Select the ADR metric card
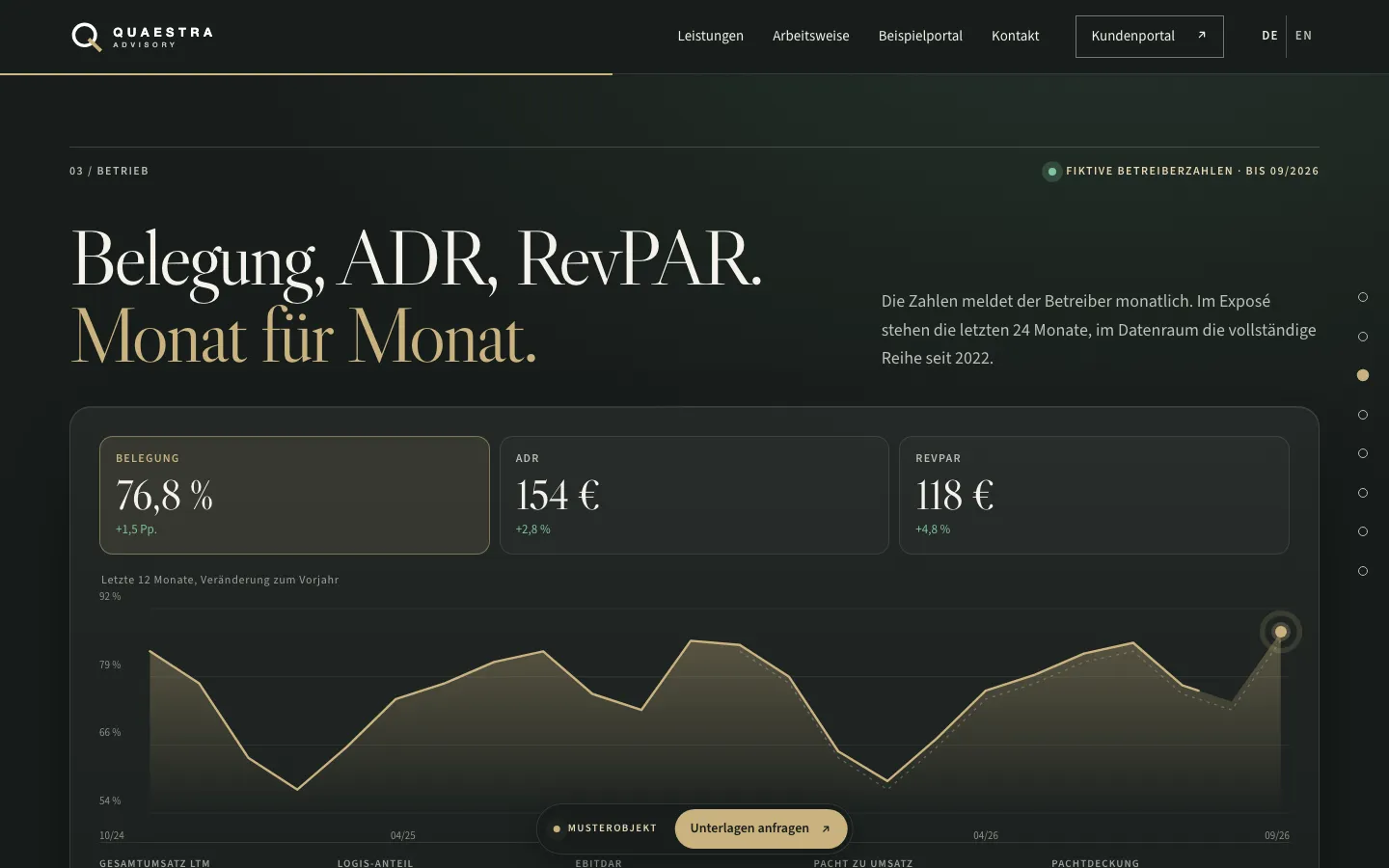The image size is (1389, 868). tap(694, 495)
